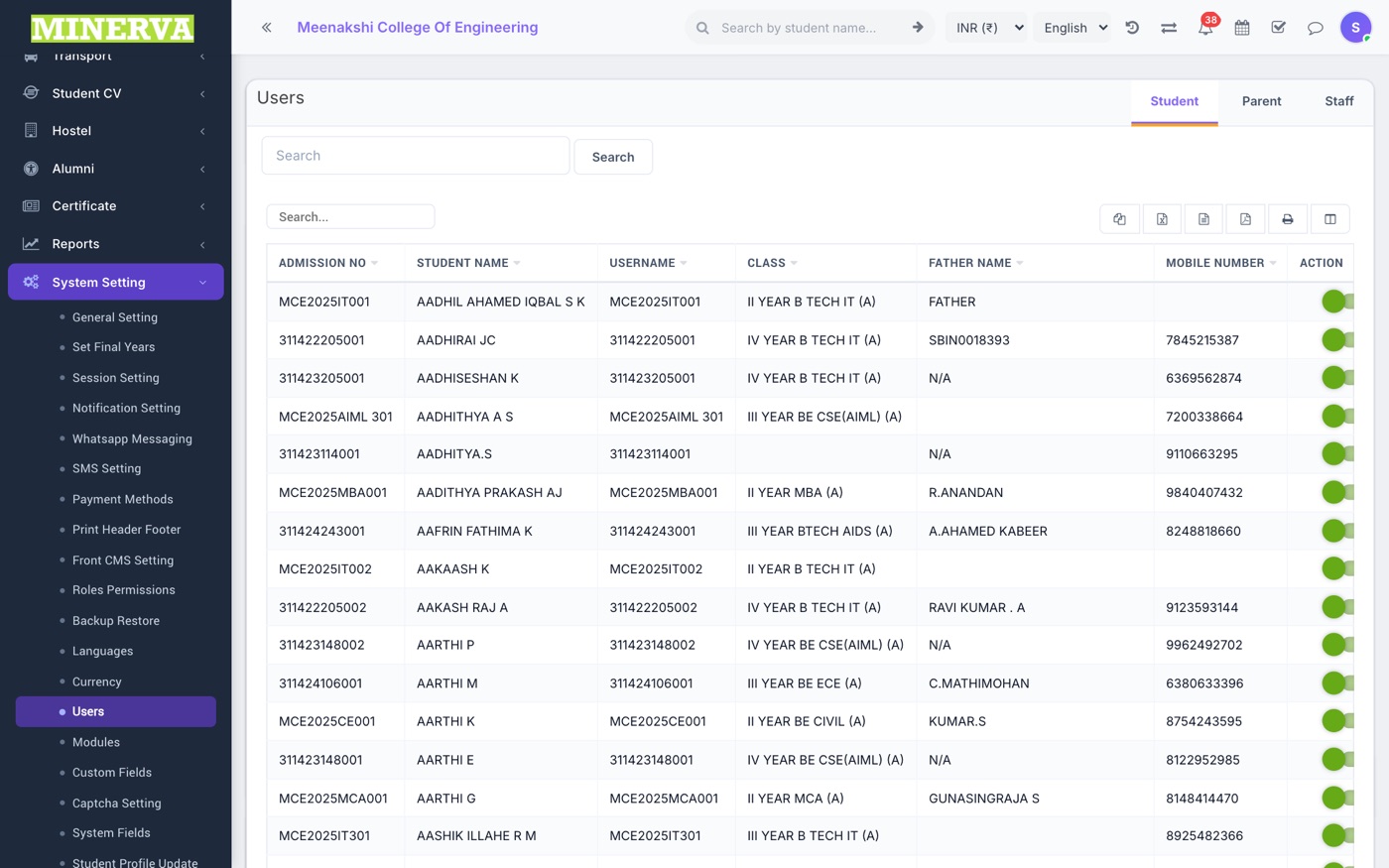
Task: Open the calendar icon in header
Action: point(1242,28)
